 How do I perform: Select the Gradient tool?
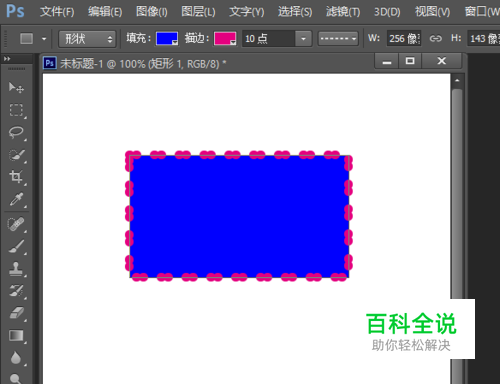pyautogui.click(x=16, y=335)
